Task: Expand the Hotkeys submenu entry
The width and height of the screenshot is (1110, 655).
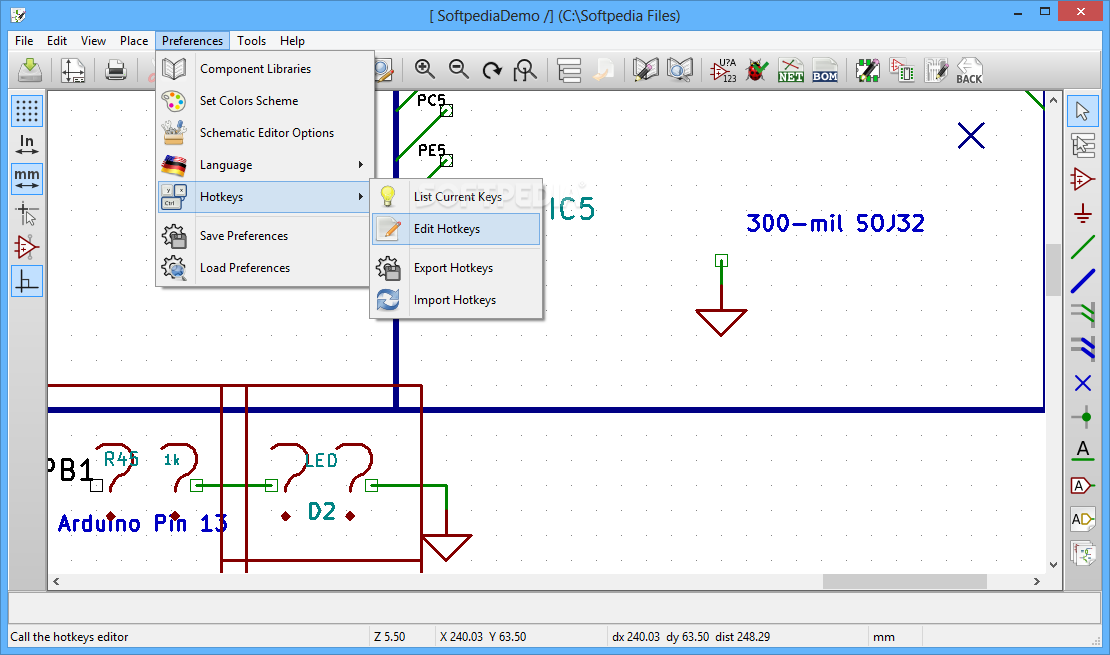Action: [x=265, y=197]
